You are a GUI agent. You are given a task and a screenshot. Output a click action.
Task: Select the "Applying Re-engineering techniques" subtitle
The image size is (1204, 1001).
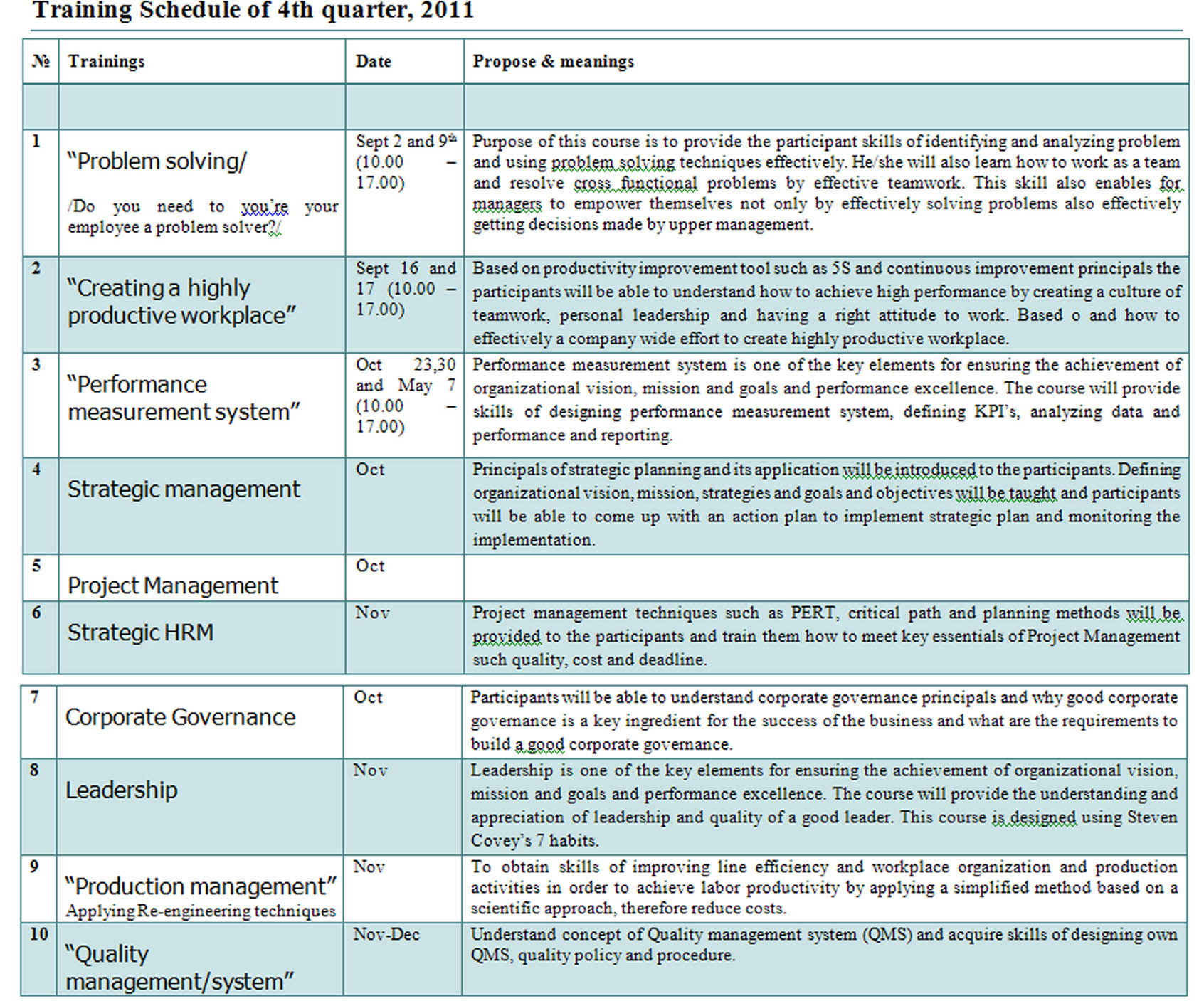coord(200,911)
